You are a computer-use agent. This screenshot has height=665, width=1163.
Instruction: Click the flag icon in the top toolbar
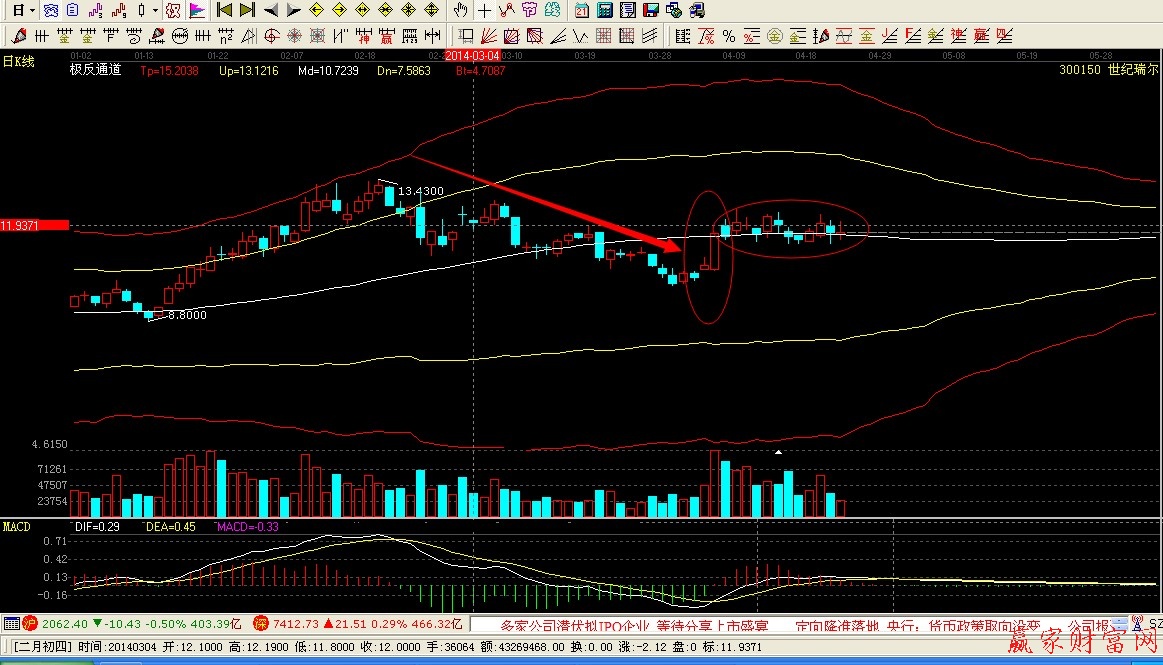(x=197, y=11)
